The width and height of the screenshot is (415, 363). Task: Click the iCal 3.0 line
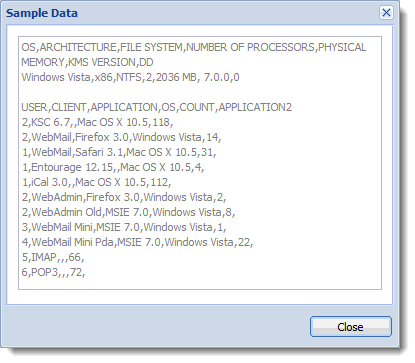click(x=96, y=182)
